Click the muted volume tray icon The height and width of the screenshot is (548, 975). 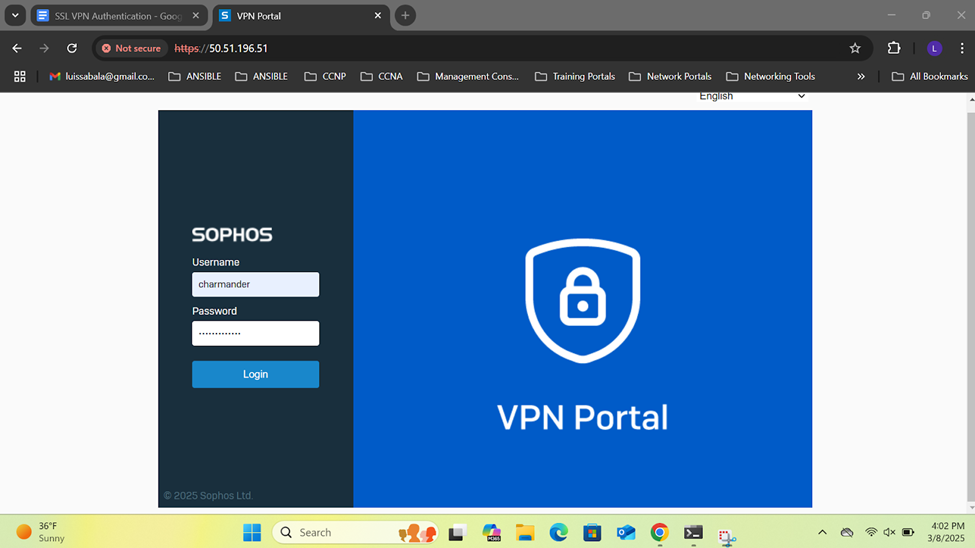(889, 532)
